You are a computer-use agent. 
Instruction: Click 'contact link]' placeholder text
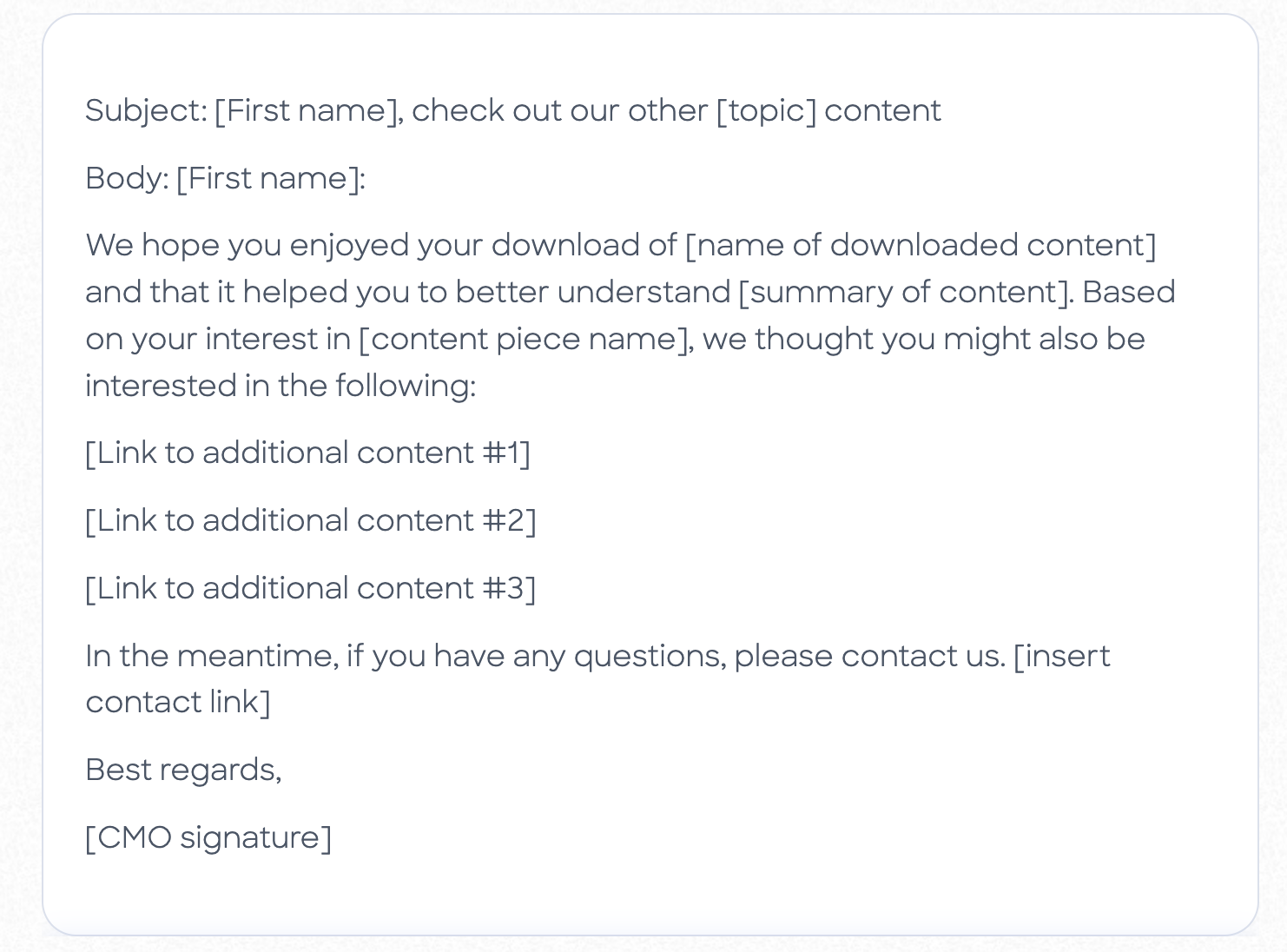[x=178, y=703]
